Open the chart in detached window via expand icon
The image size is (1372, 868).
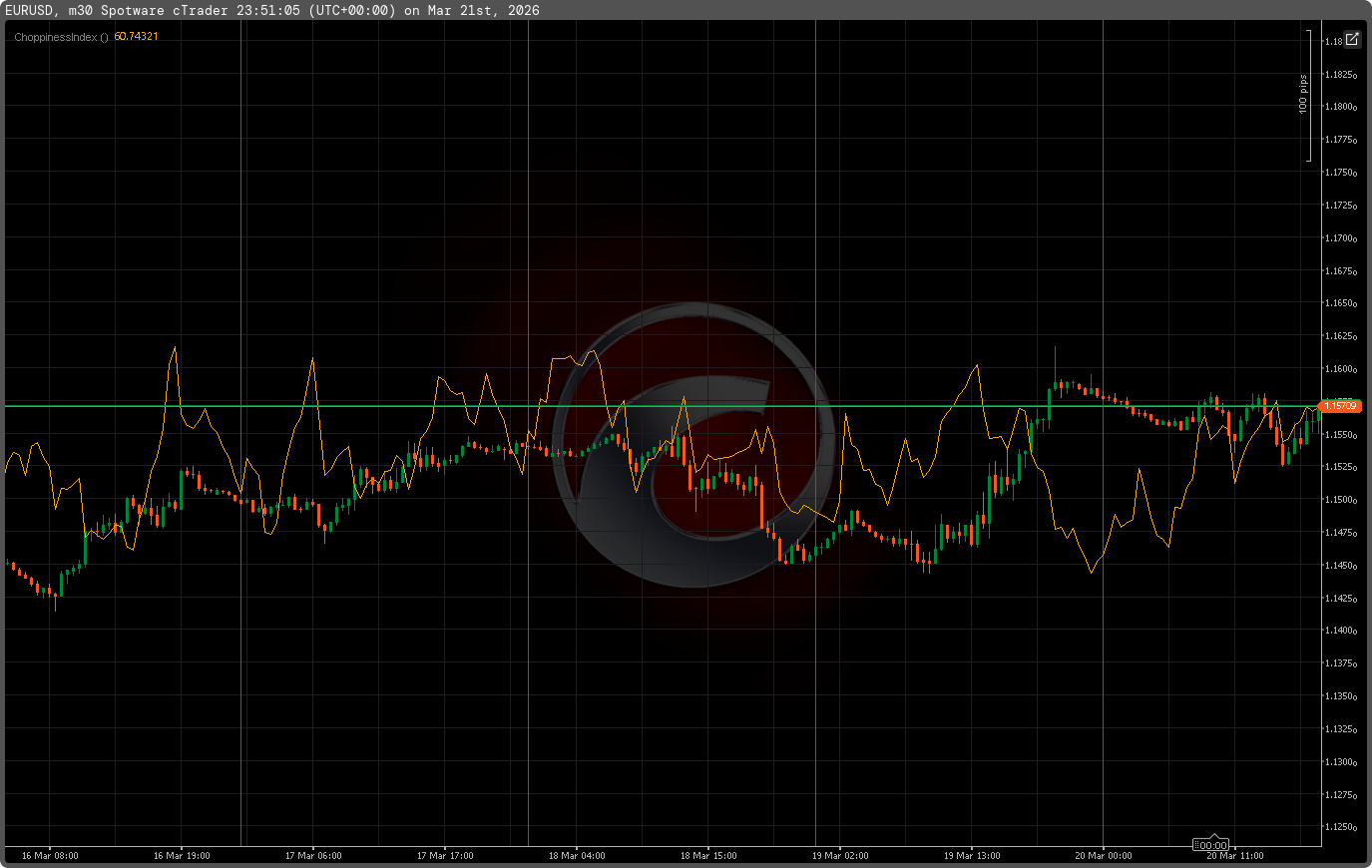point(1351,39)
